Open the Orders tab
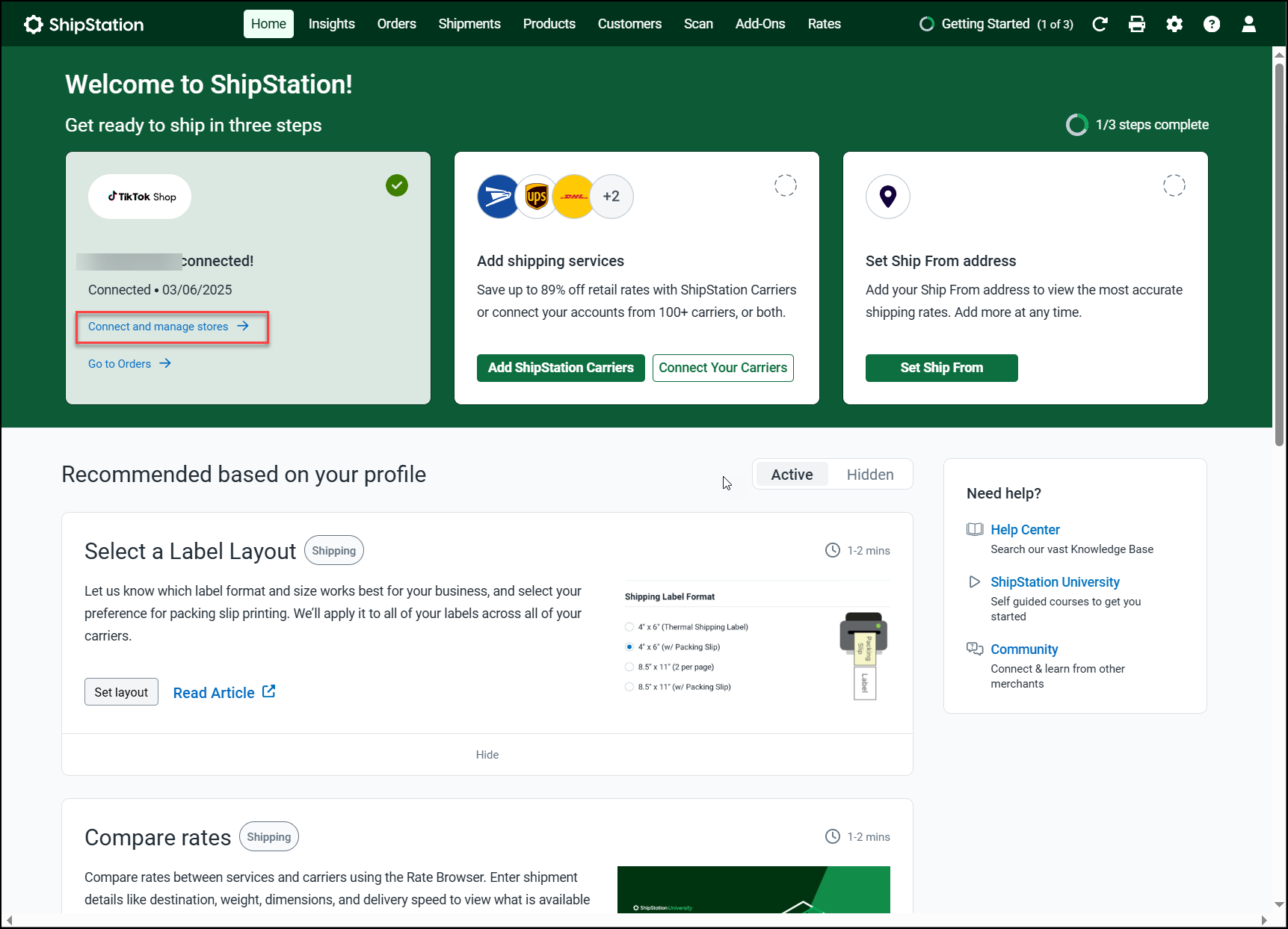The height and width of the screenshot is (929, 1288). coord(396,24)
